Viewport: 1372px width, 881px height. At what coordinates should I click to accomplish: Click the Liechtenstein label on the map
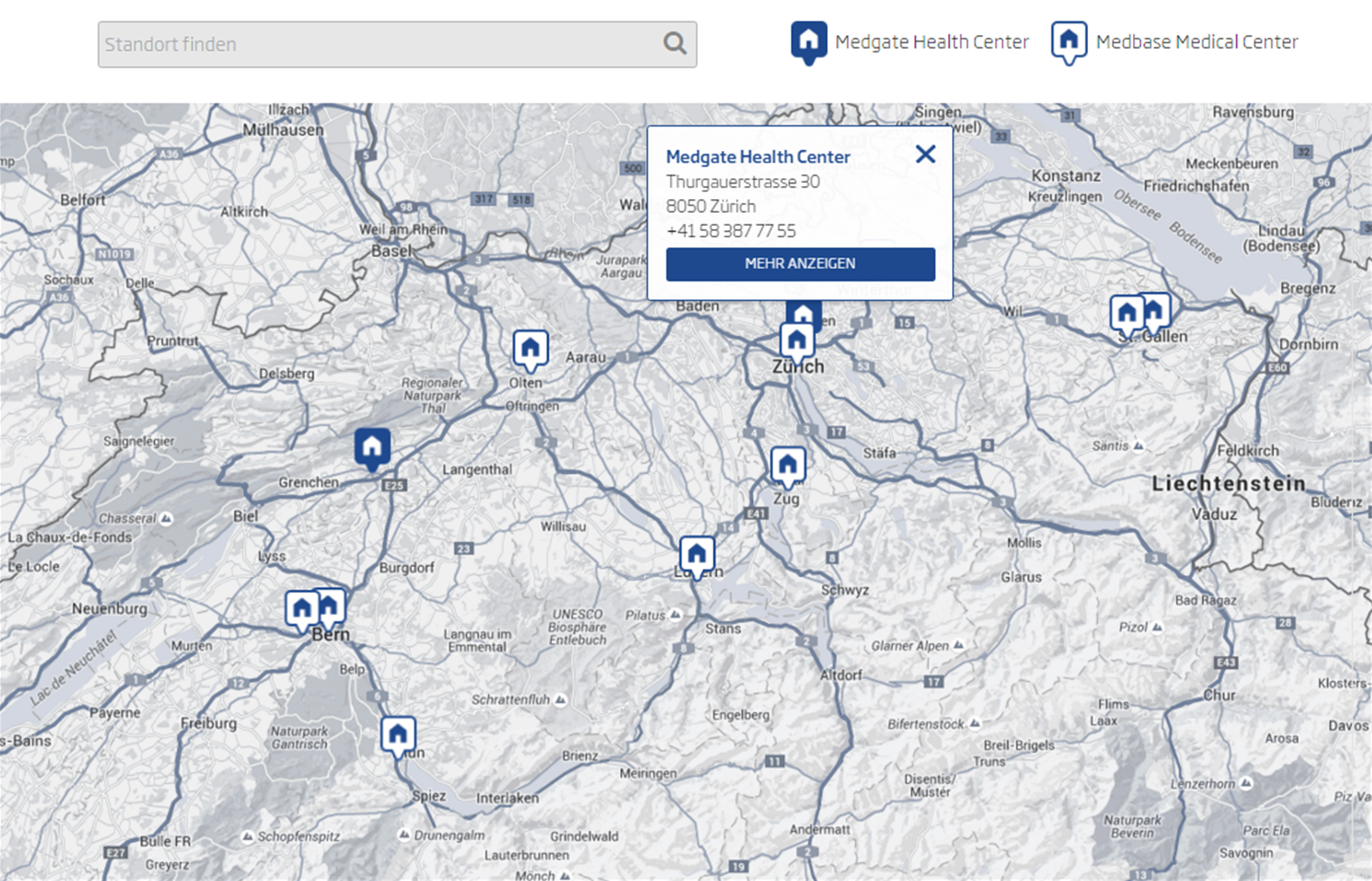click(x=1228, y=484)
